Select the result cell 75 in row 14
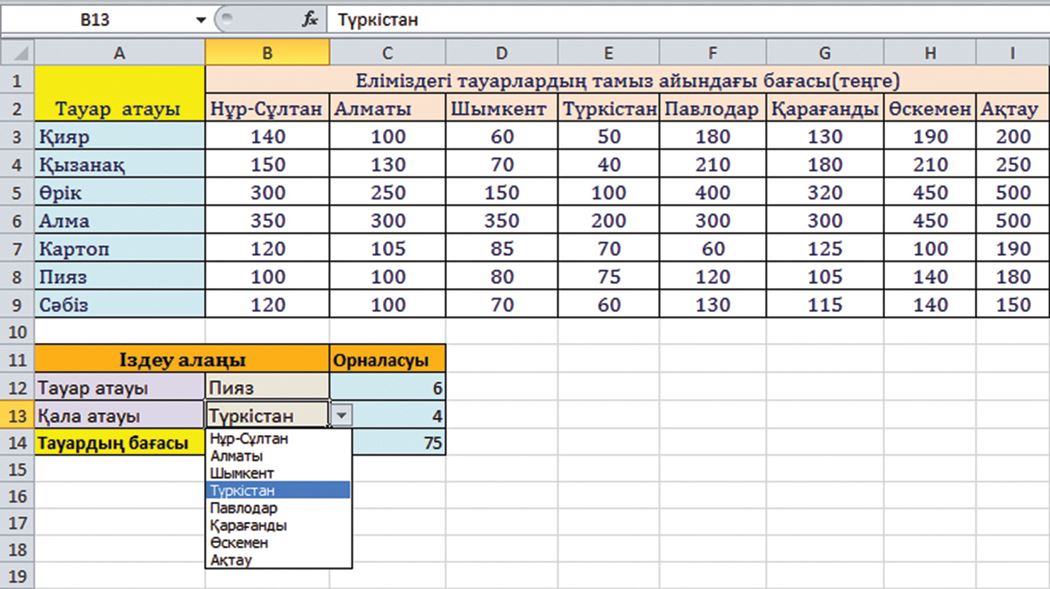The width and height of the screenshot is (1050, 589). point(398,443)
